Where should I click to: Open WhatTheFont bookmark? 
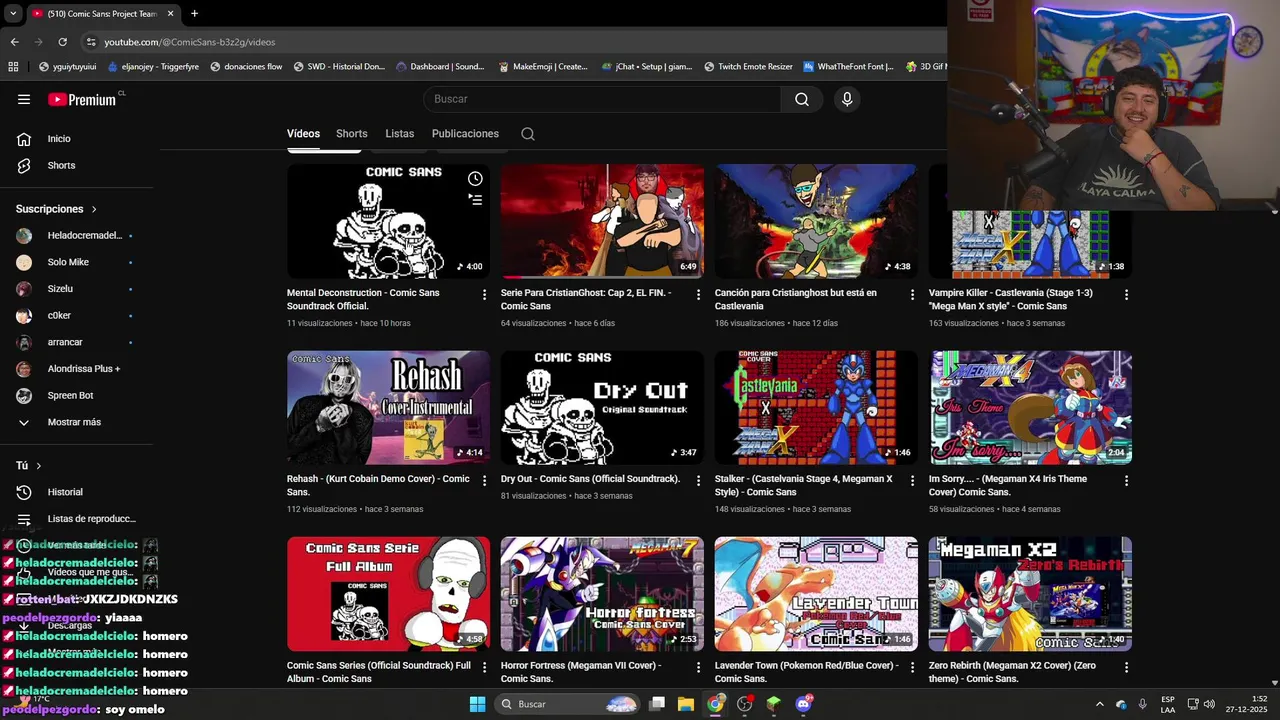848,67
